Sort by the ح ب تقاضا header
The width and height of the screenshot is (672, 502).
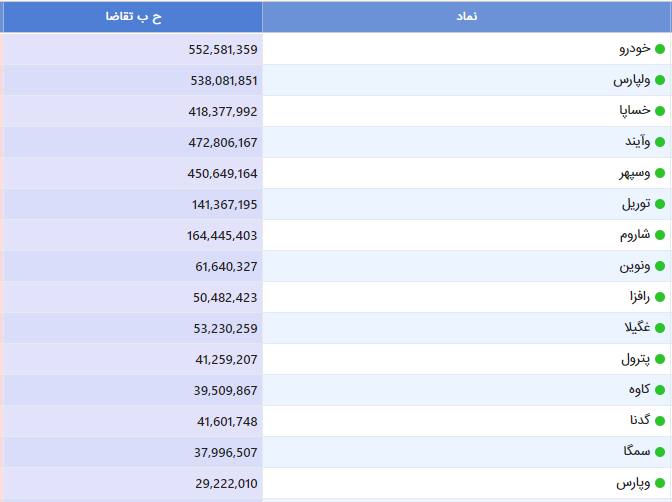133,17
